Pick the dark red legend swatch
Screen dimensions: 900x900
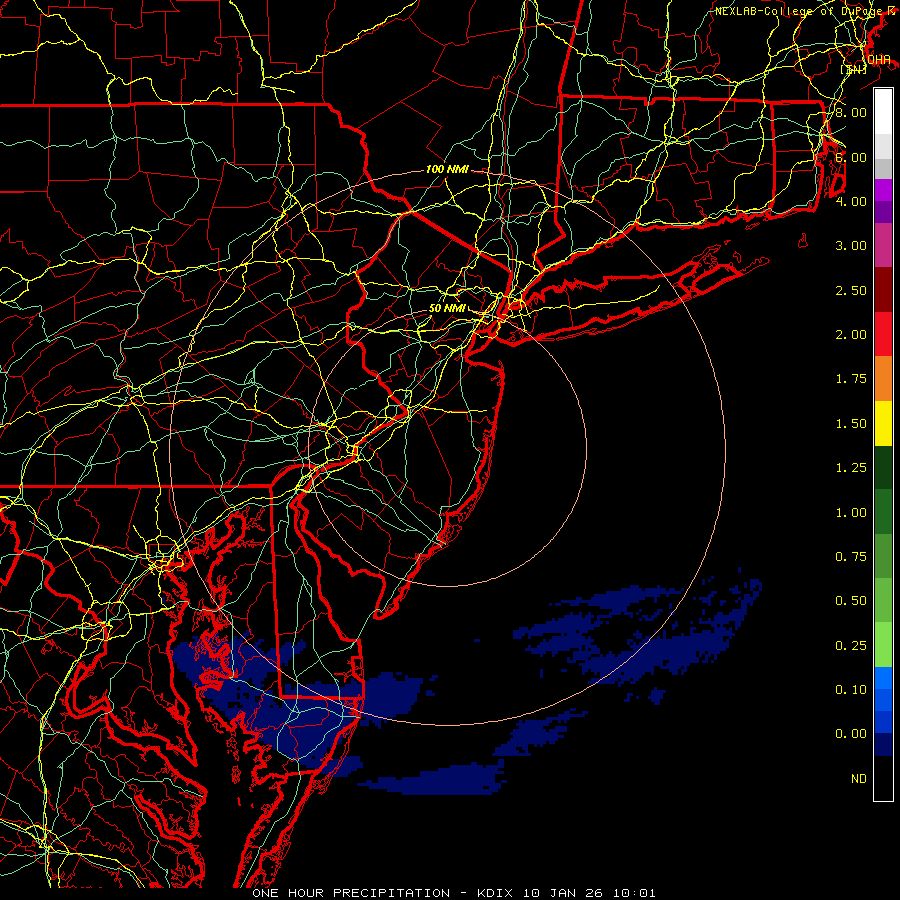(x=883, y=290)
